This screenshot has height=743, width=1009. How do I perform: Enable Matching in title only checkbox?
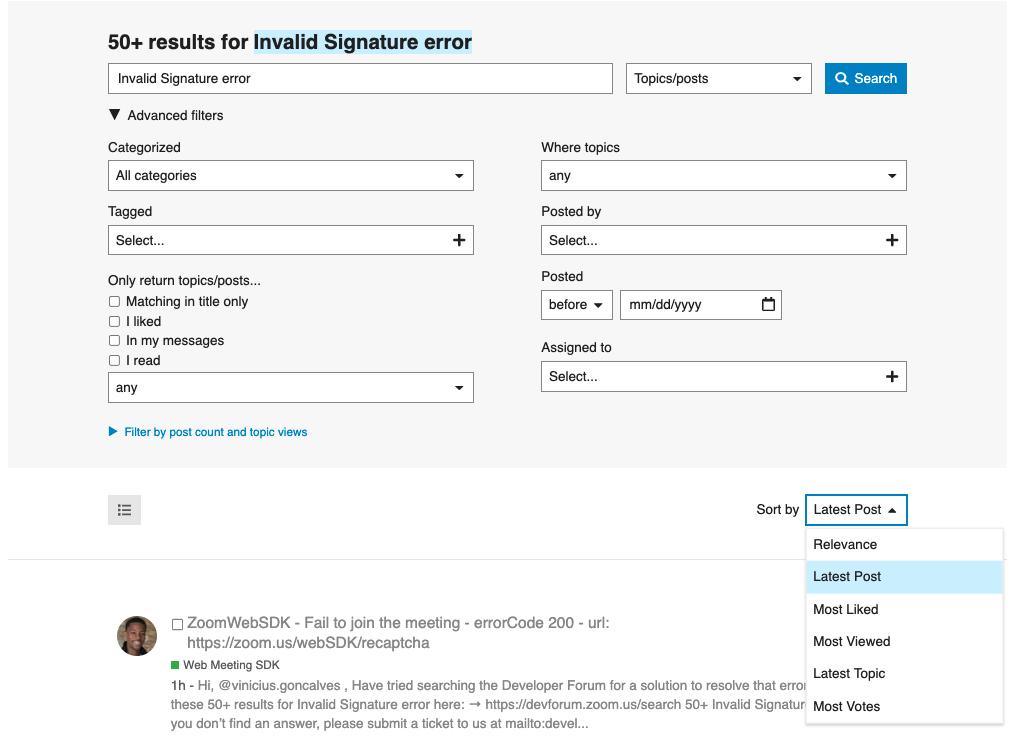coord(114,302)
